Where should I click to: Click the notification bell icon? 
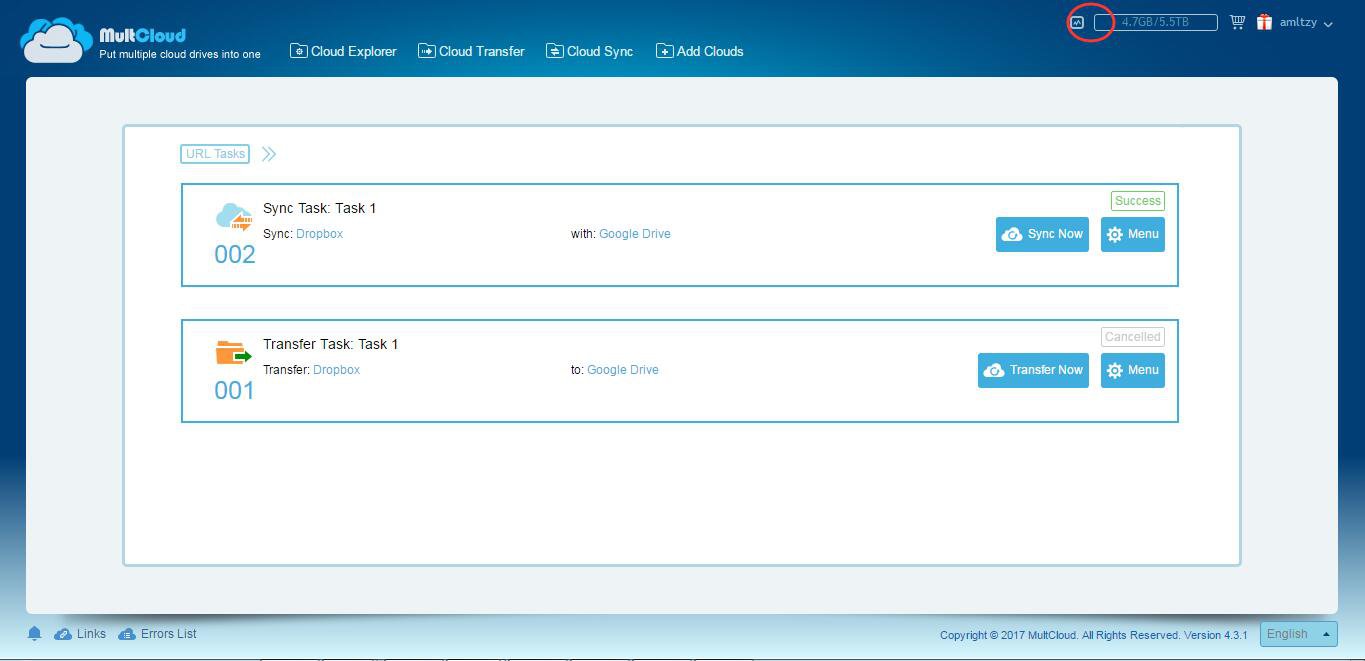pos(34,634)
